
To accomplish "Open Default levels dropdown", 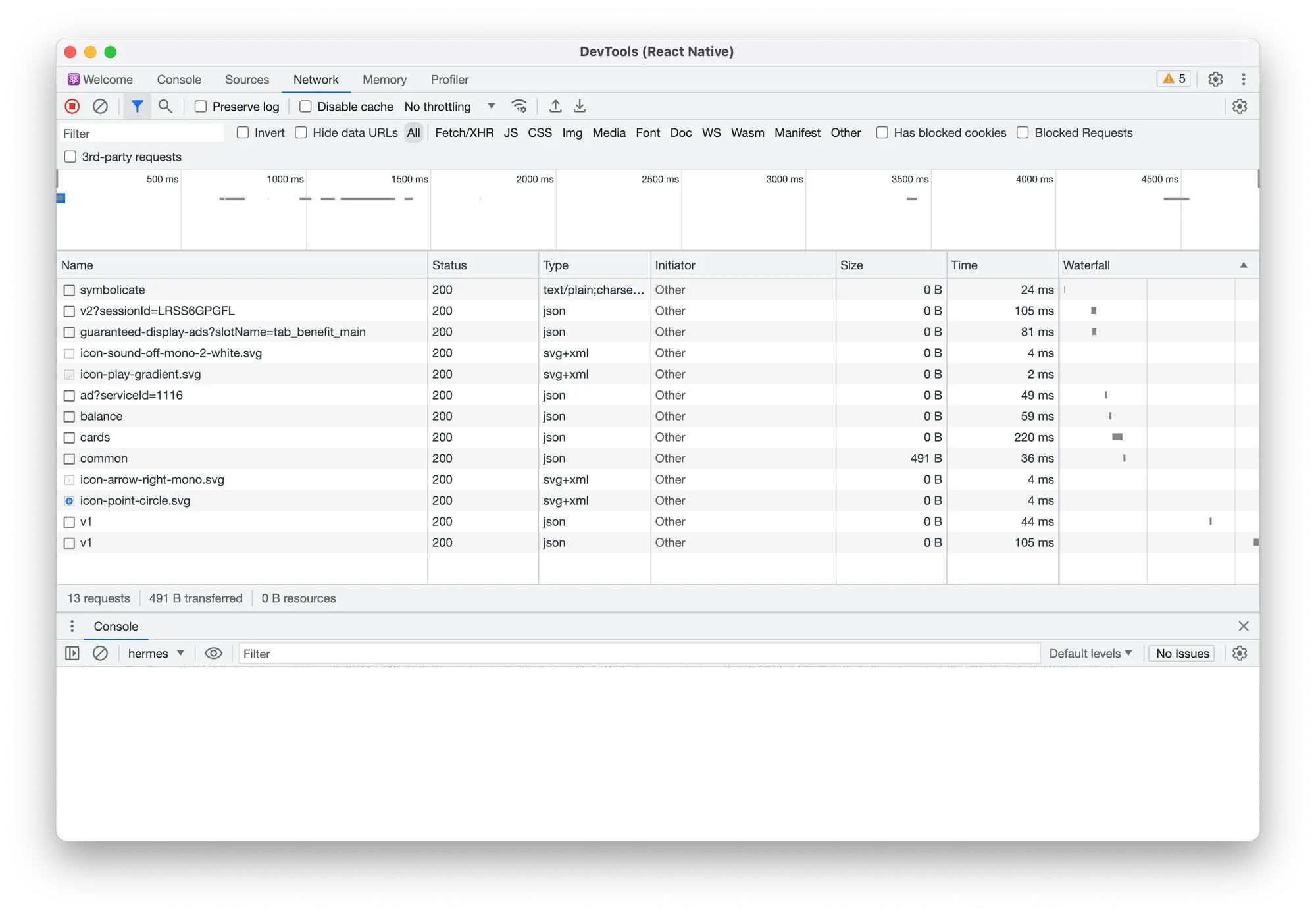I will (x=1090, y=653).
